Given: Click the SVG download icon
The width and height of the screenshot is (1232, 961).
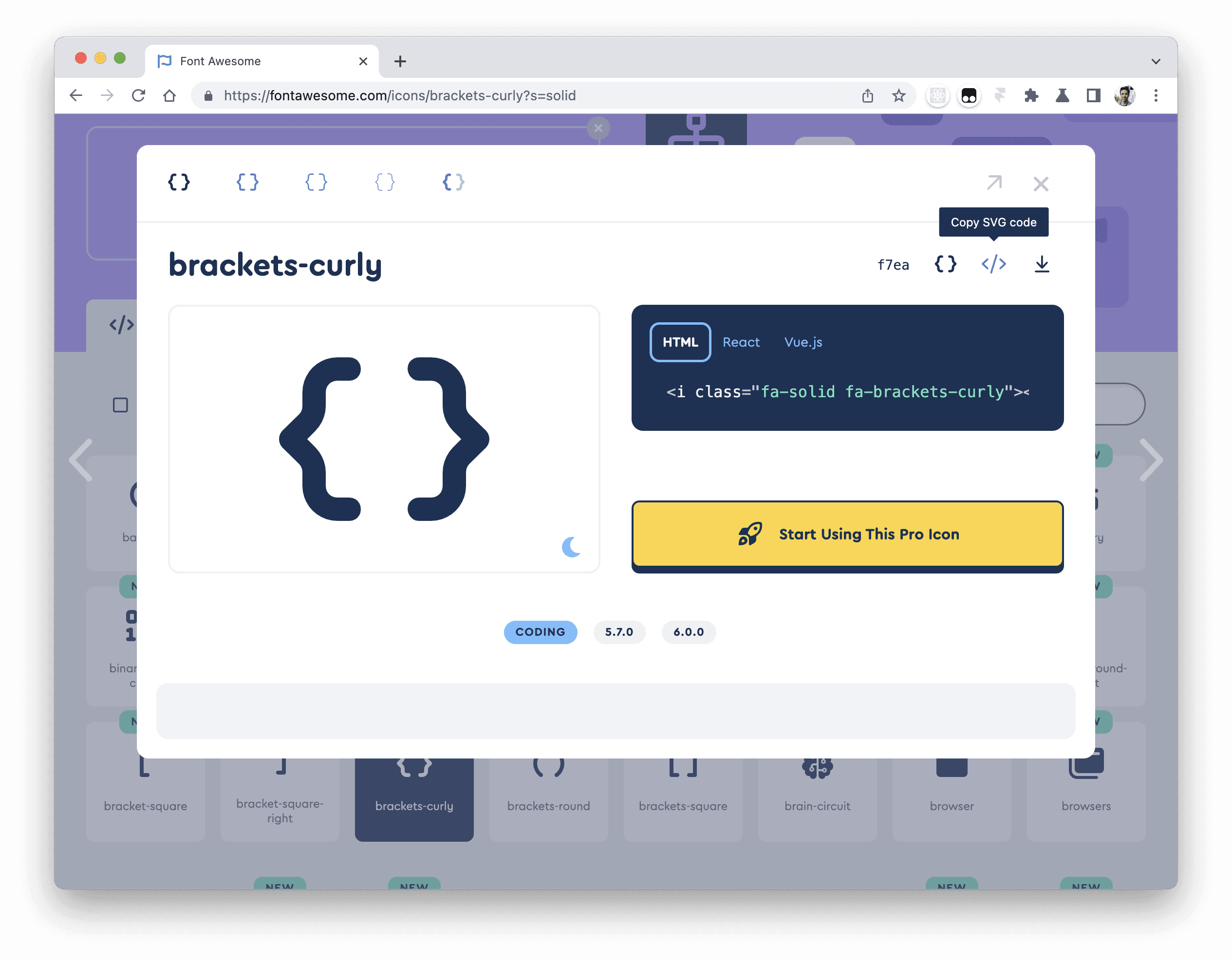Looking at the screenshot, I should point(1042,264).
